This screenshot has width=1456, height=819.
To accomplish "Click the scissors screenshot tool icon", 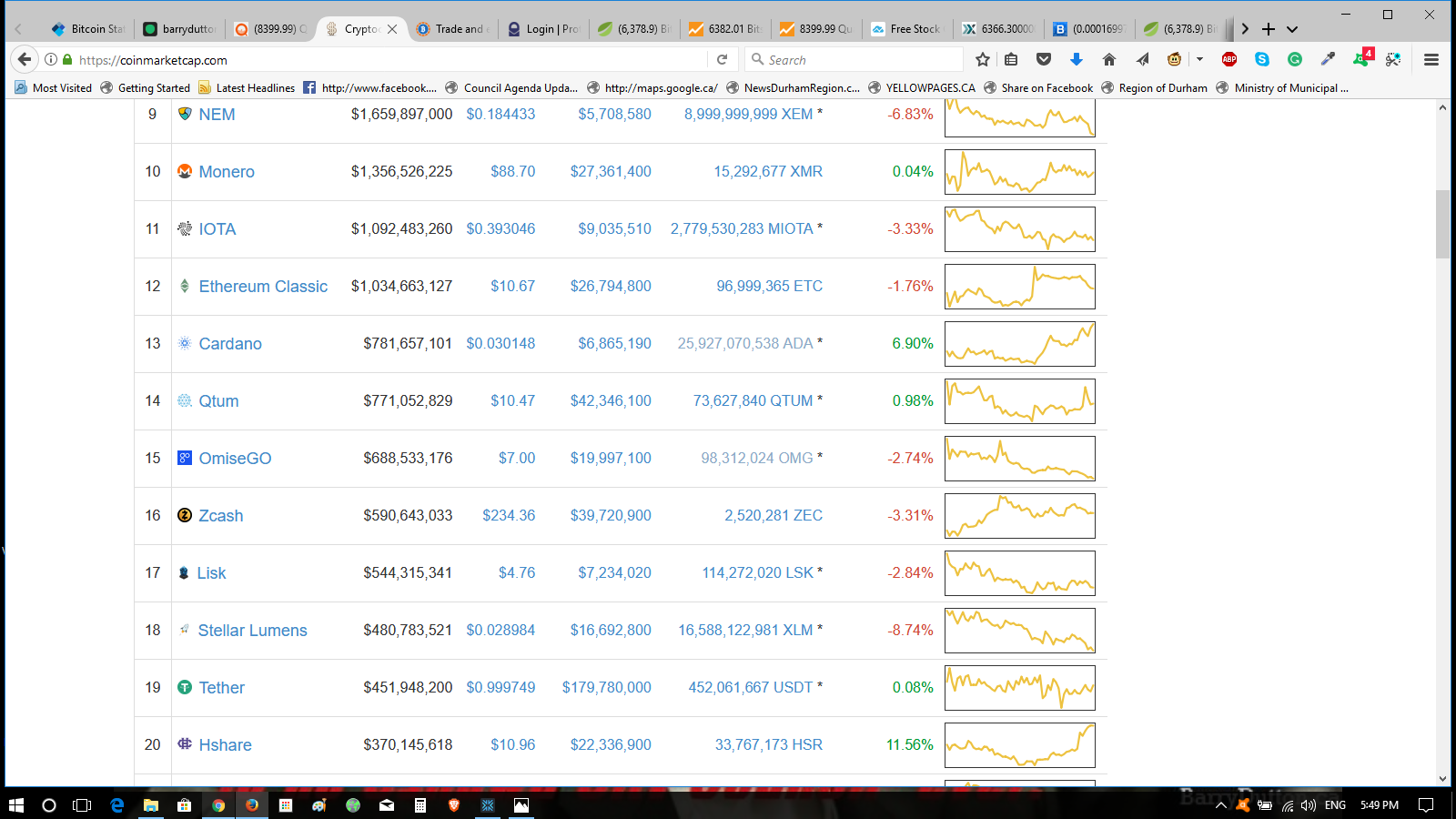I will (x=1393, y=59).
